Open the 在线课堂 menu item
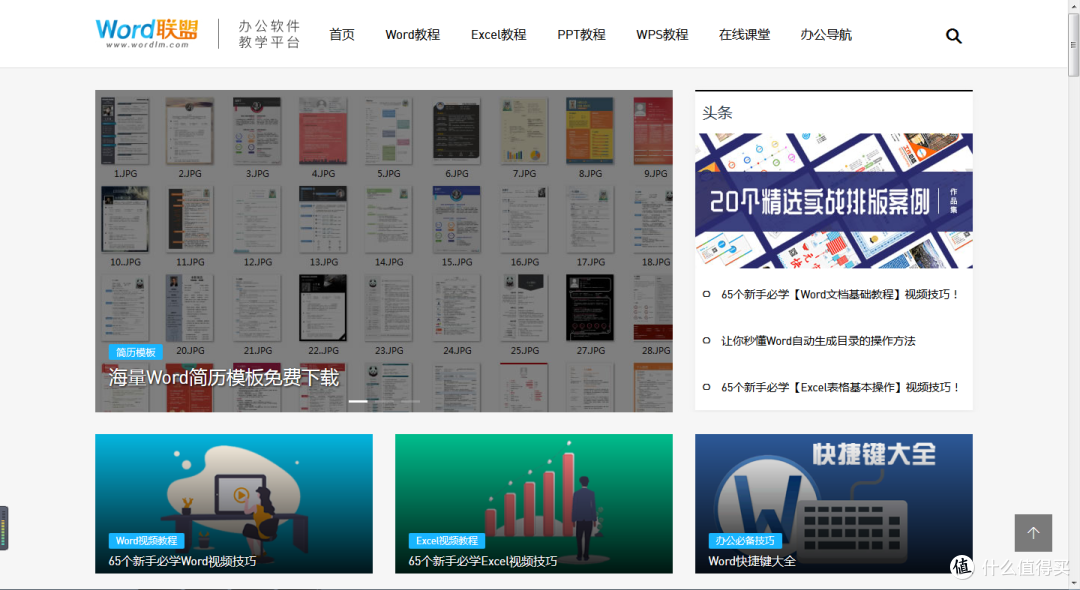Viewport: 1080px width, 590px height. [745, 34]
